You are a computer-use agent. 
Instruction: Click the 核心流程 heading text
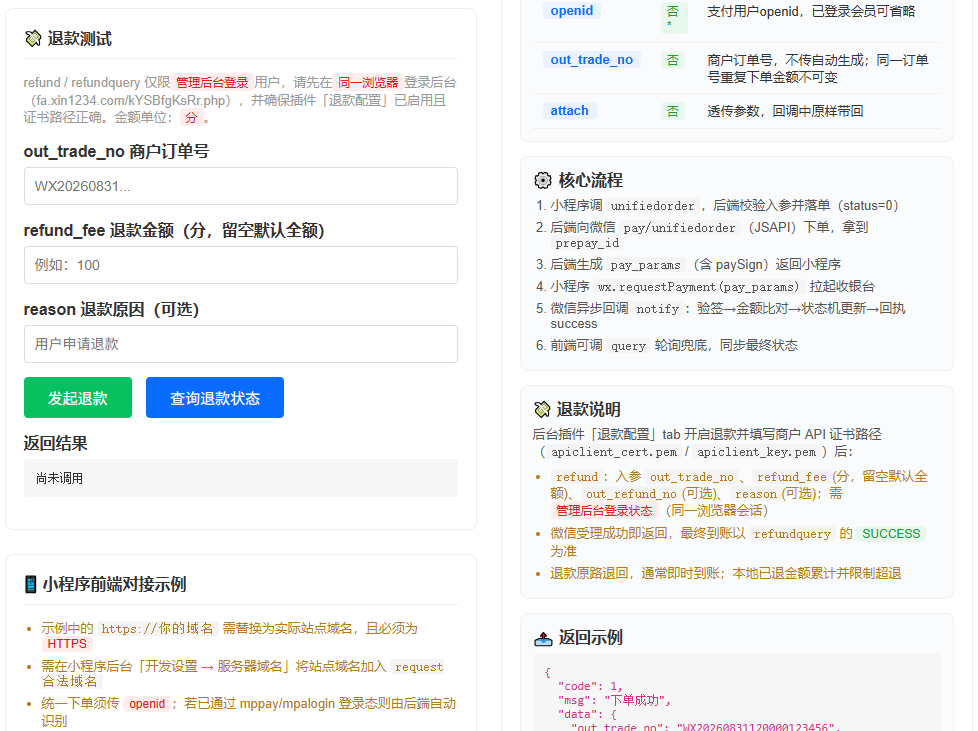(x=590, y=180)
